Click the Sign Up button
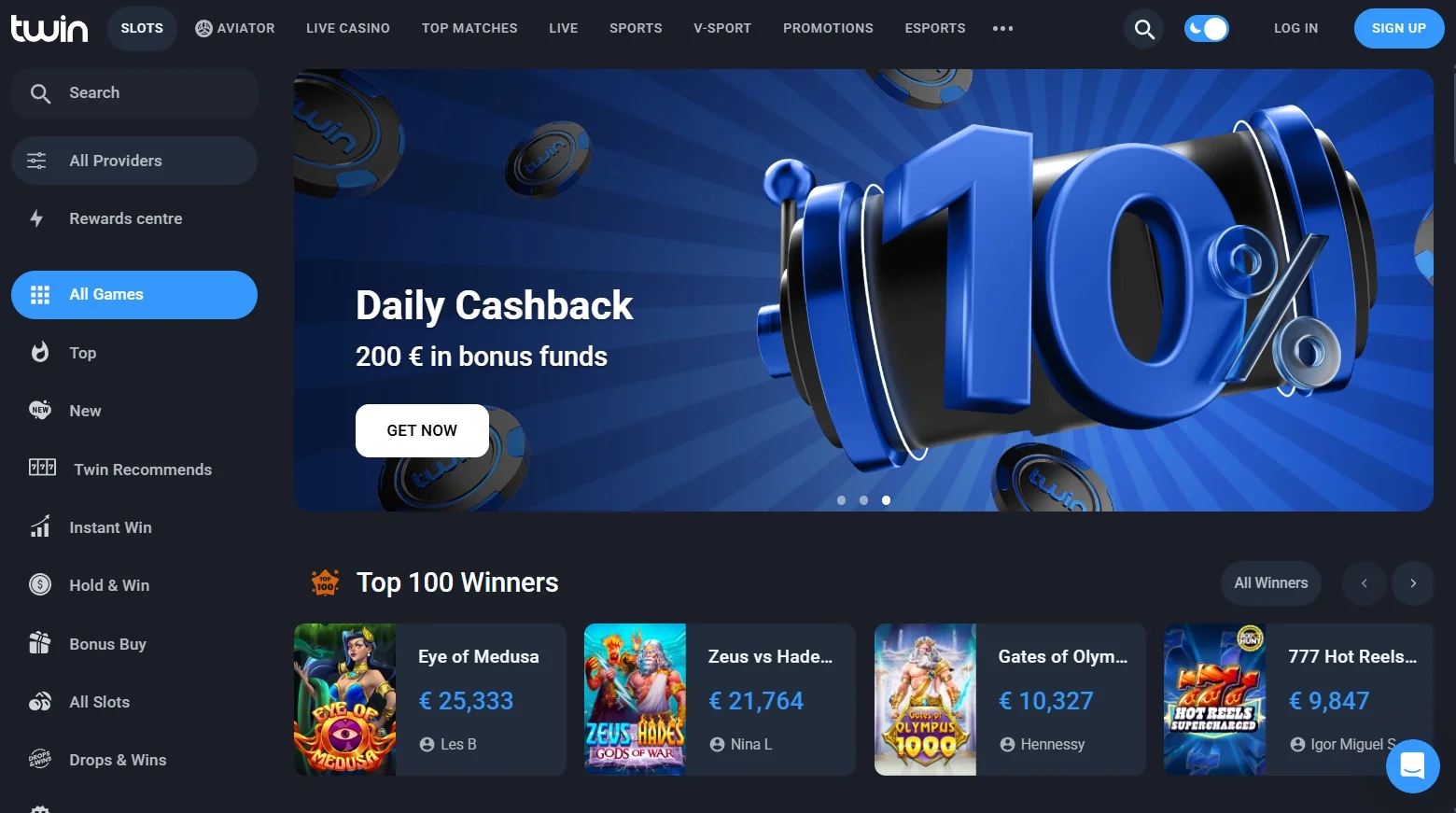1456x813 pixels. point(1399,28)
